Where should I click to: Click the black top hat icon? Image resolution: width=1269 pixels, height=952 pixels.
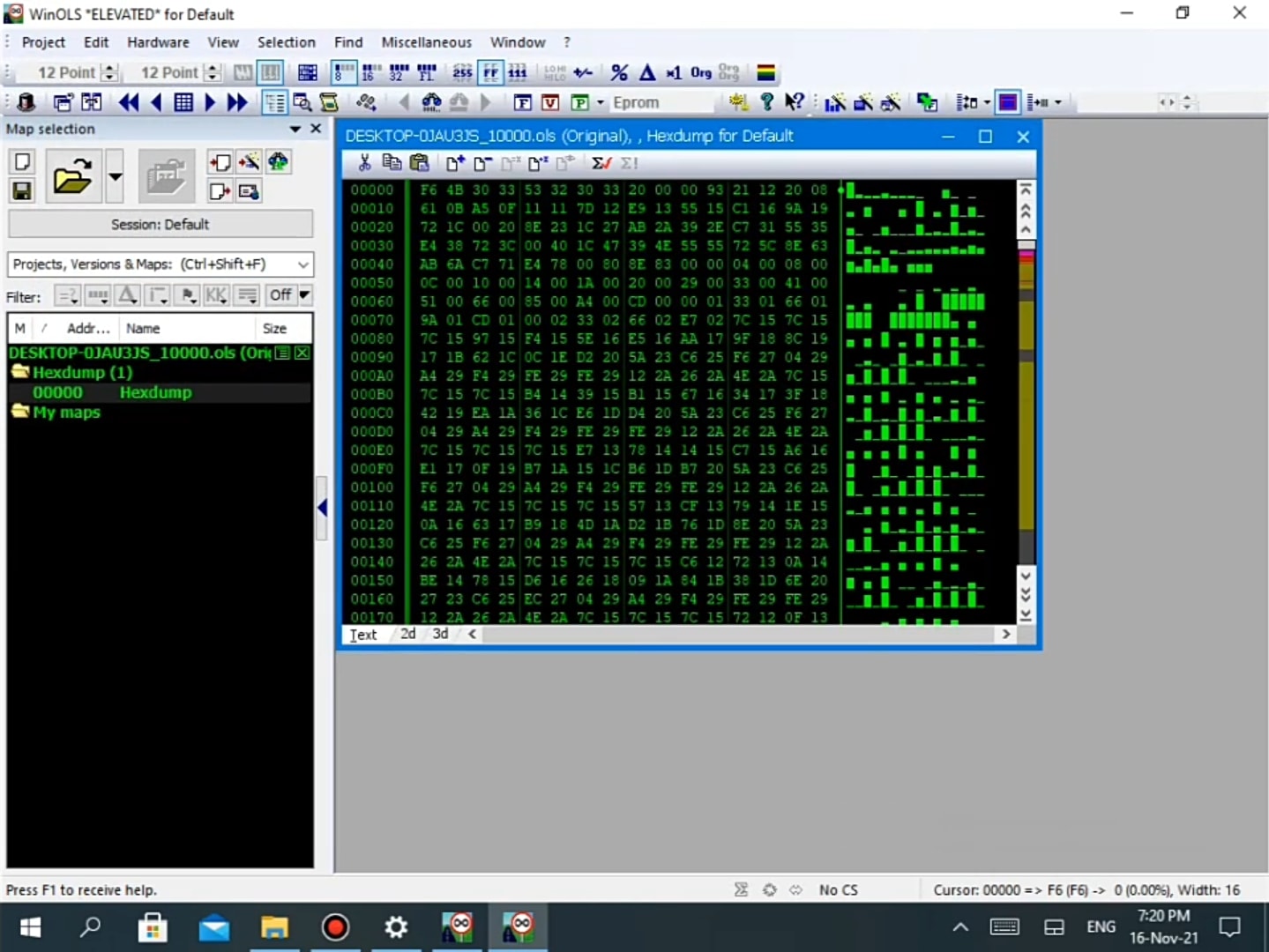coord(26,102)
